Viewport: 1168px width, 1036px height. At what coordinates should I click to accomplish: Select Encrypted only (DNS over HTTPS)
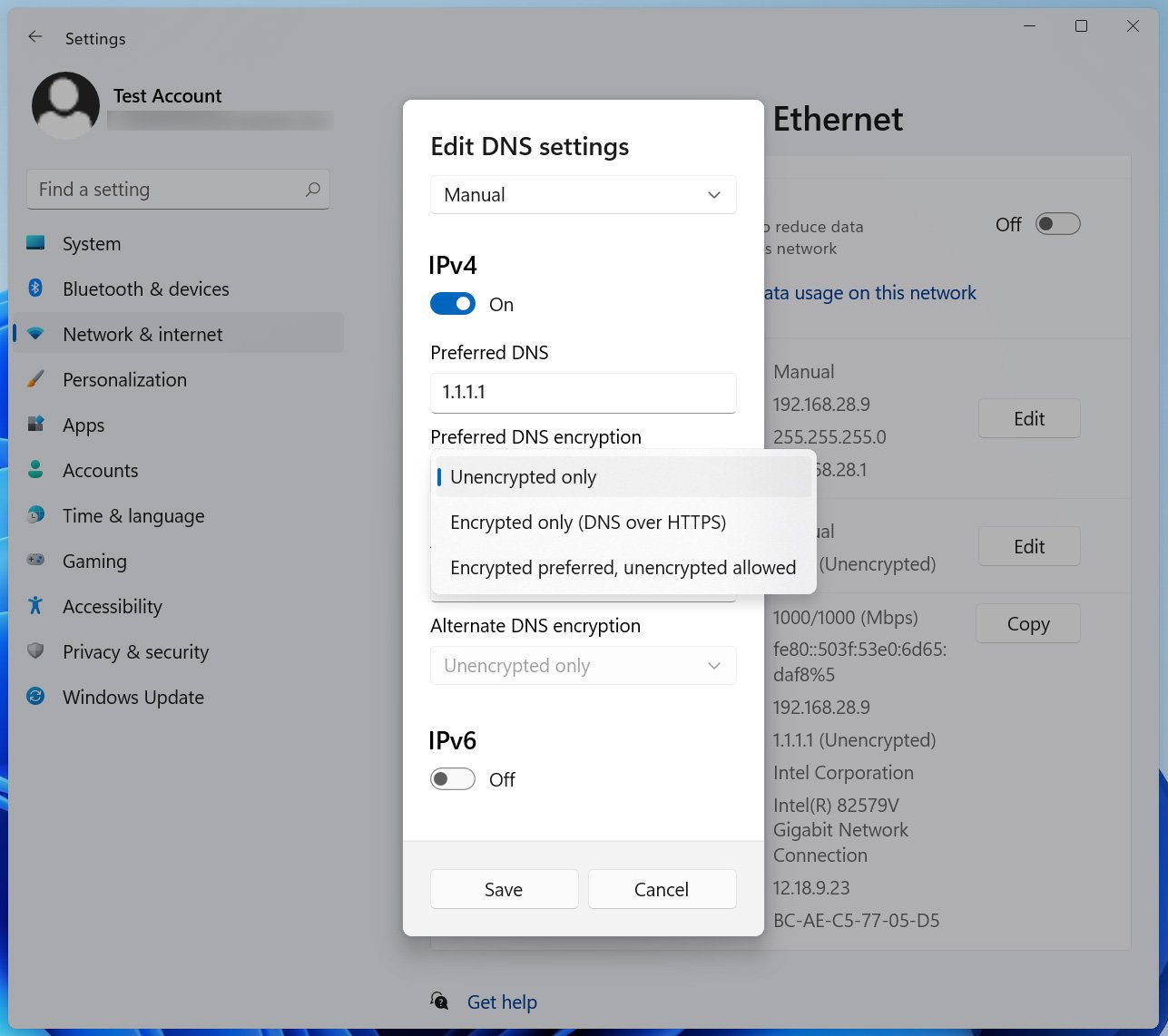coord(588,523)
